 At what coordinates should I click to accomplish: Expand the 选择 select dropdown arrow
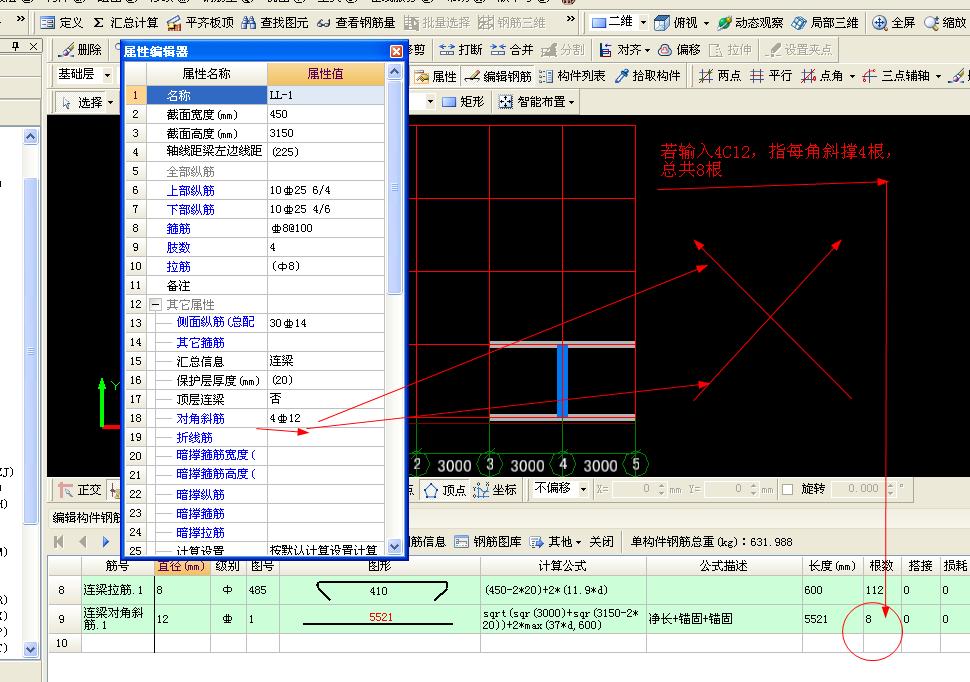point(111,102)
